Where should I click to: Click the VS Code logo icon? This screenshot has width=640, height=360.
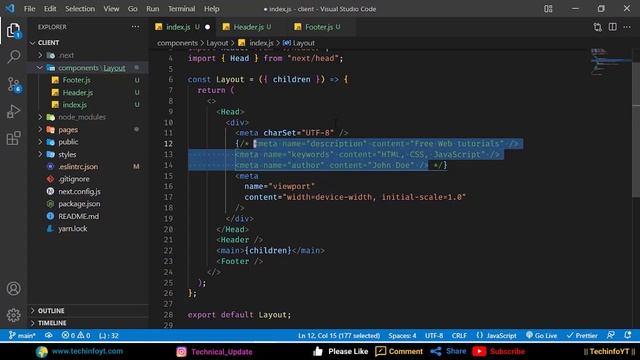pos(10,8)
